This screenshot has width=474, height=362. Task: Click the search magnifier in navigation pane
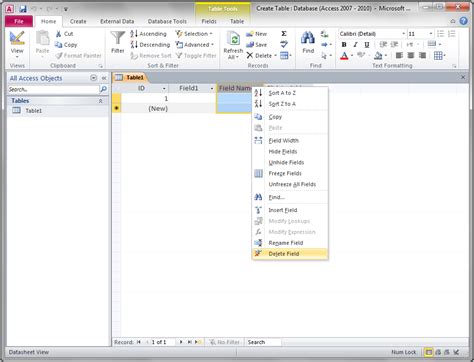coord(104,89)
